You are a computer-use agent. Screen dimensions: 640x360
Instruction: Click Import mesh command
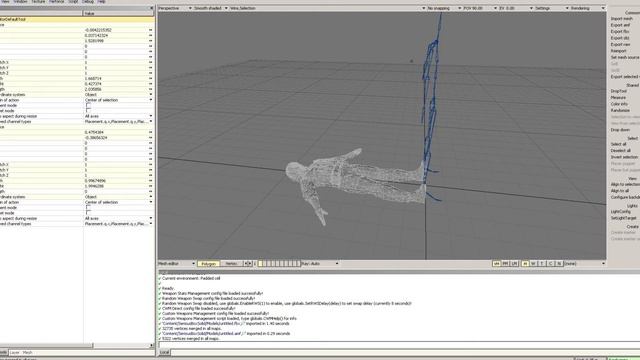coord(622,19)
